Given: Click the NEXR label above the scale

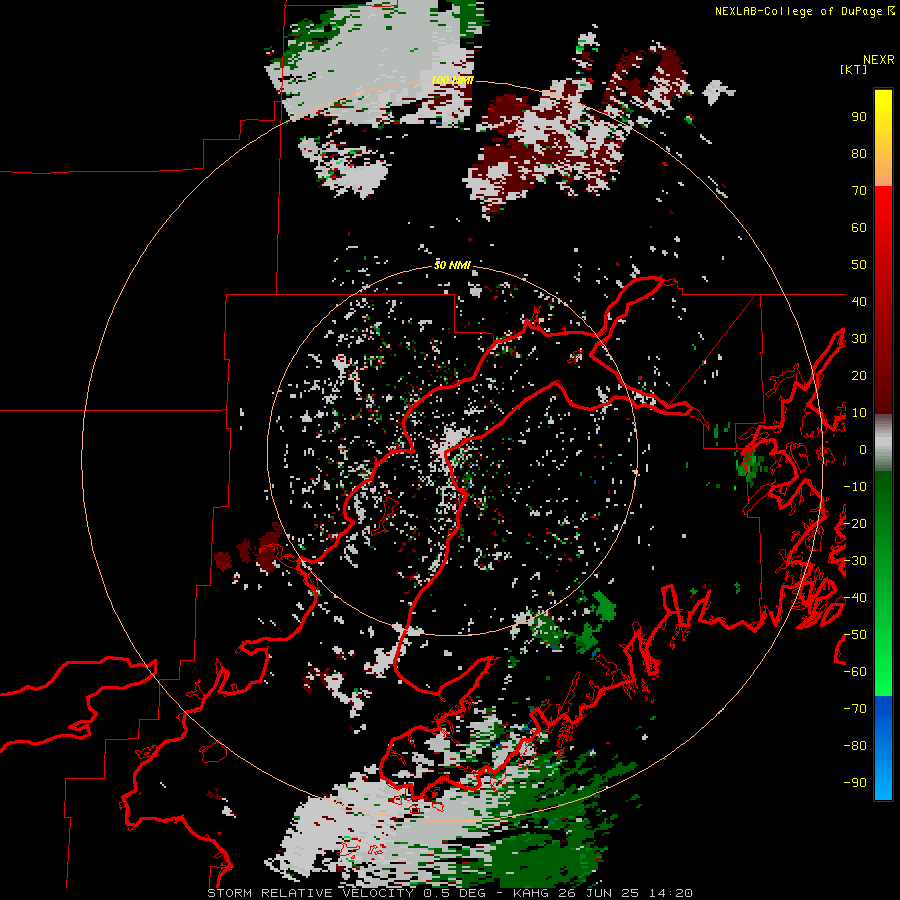Looking at the screenshot, I should tap(878, 60).
